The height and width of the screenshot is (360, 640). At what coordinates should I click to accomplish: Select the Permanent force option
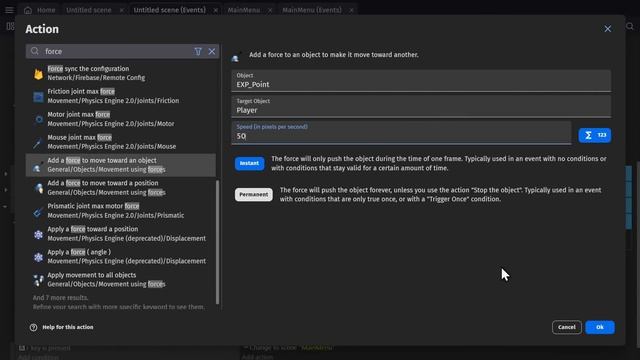pyautogui.click(x=253, y=195)
